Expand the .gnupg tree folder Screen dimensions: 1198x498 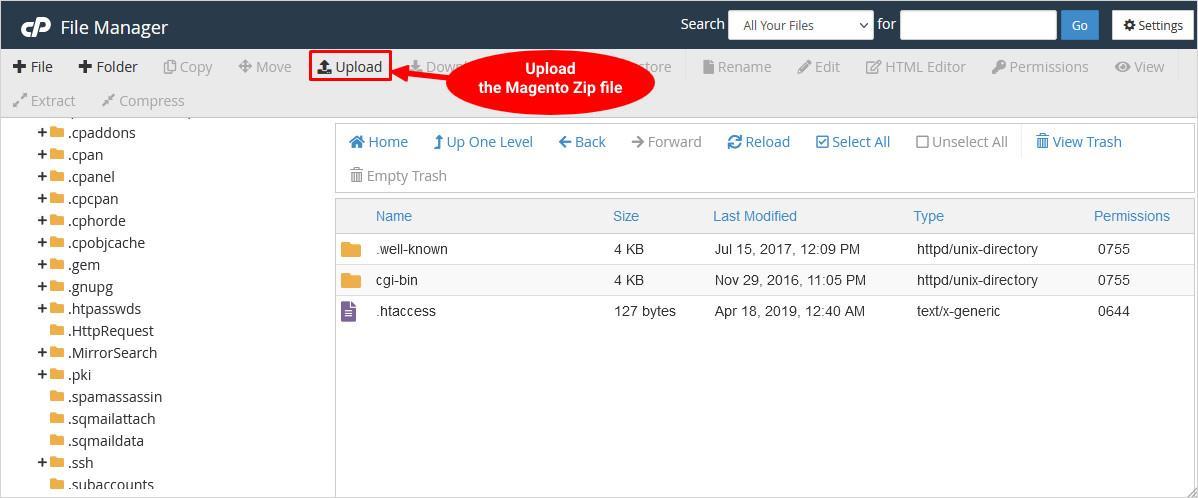pos(42,287)
